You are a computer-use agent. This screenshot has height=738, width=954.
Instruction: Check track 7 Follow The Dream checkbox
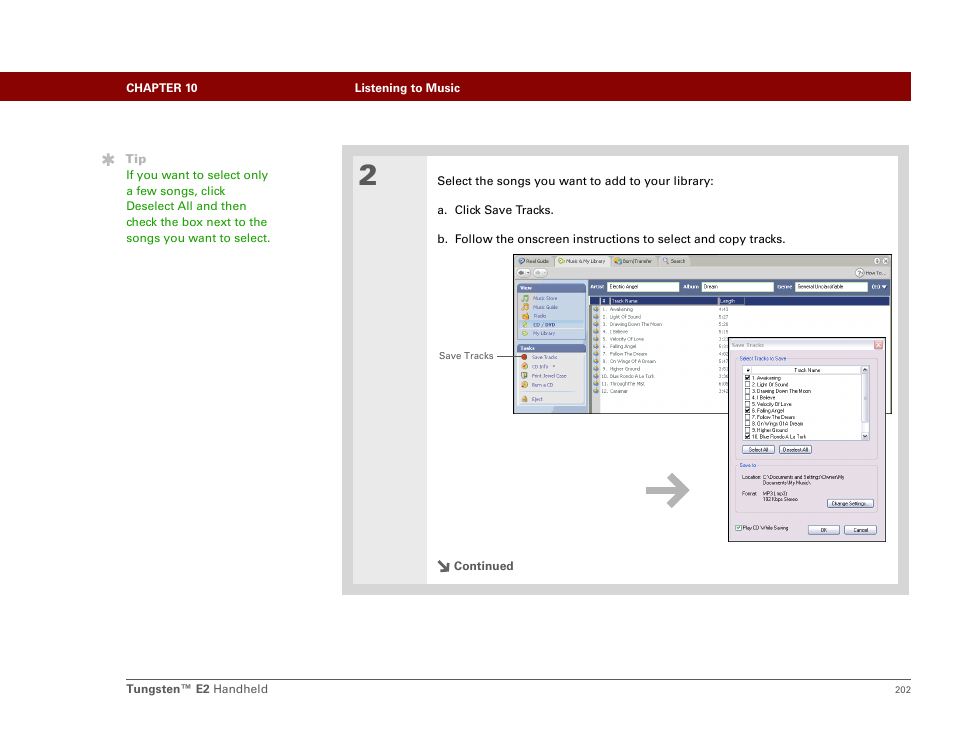pyautogui.click(x=748, y=417)
